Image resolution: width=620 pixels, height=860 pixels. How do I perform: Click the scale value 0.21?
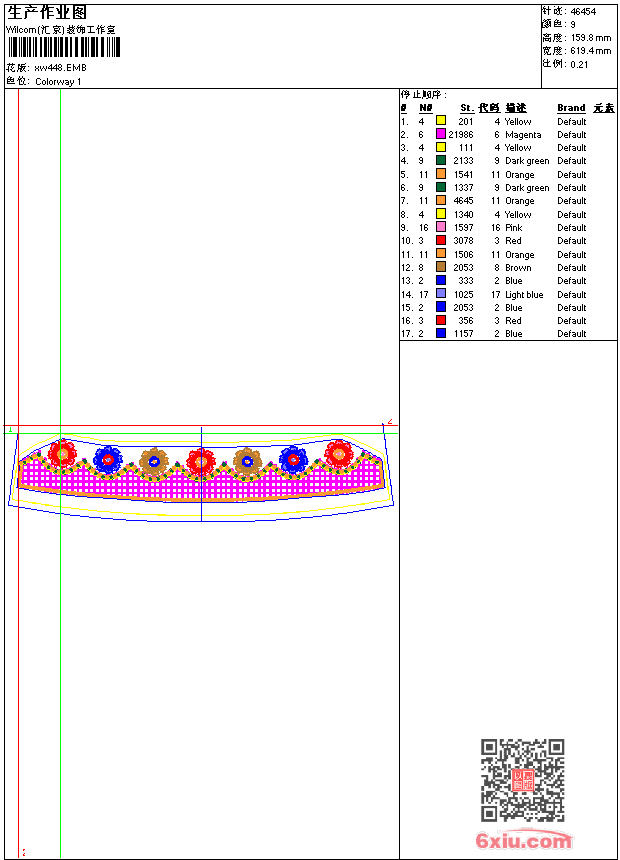(x=579, y=65)
